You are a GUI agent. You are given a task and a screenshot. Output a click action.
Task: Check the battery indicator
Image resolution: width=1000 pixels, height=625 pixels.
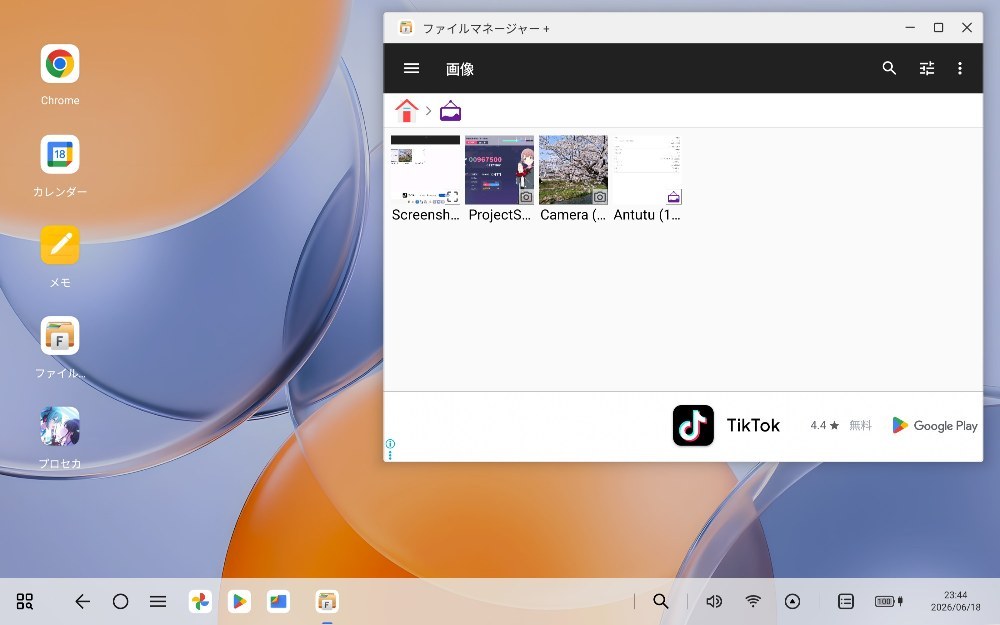[889, 601]
